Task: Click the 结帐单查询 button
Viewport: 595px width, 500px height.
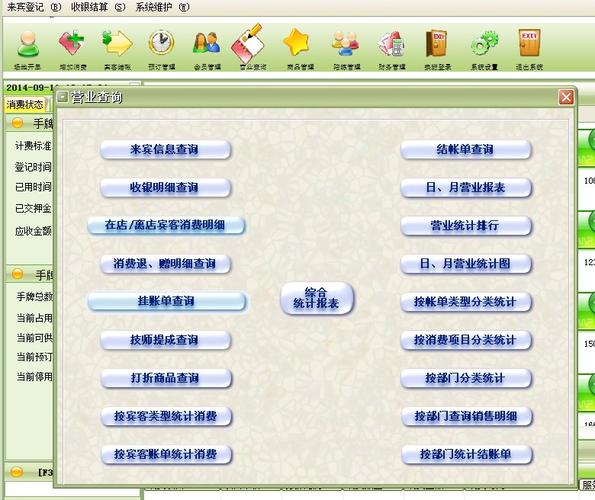Action: [x=466, y=150]
